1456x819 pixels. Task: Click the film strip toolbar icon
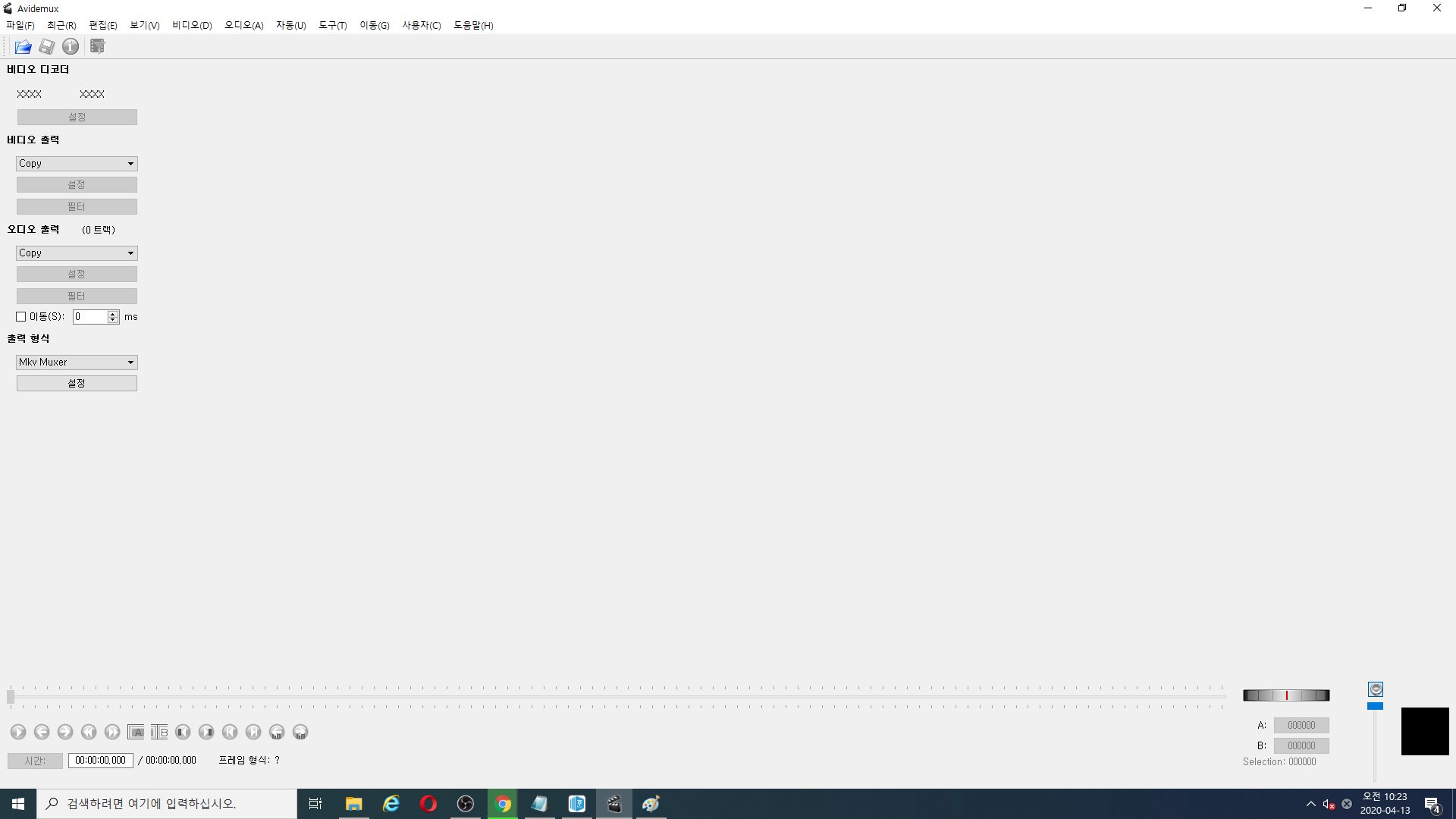pyautogui.click(x=97, y=47)
